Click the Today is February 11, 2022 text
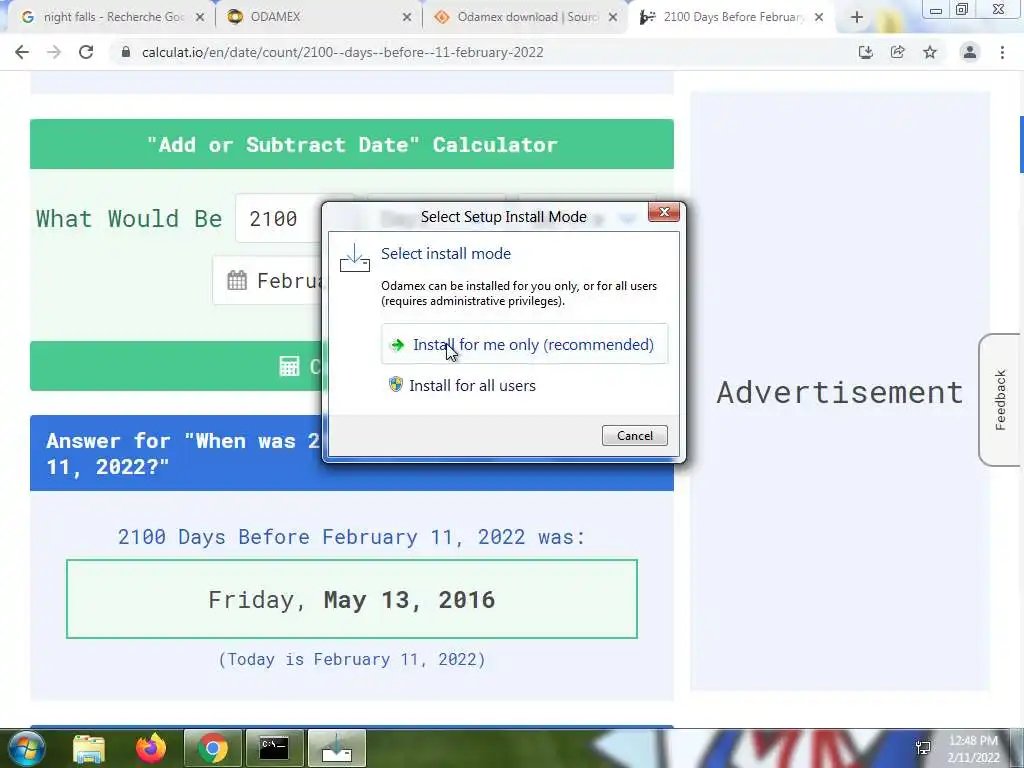1024x768 pixels. [x=352, y=659]
